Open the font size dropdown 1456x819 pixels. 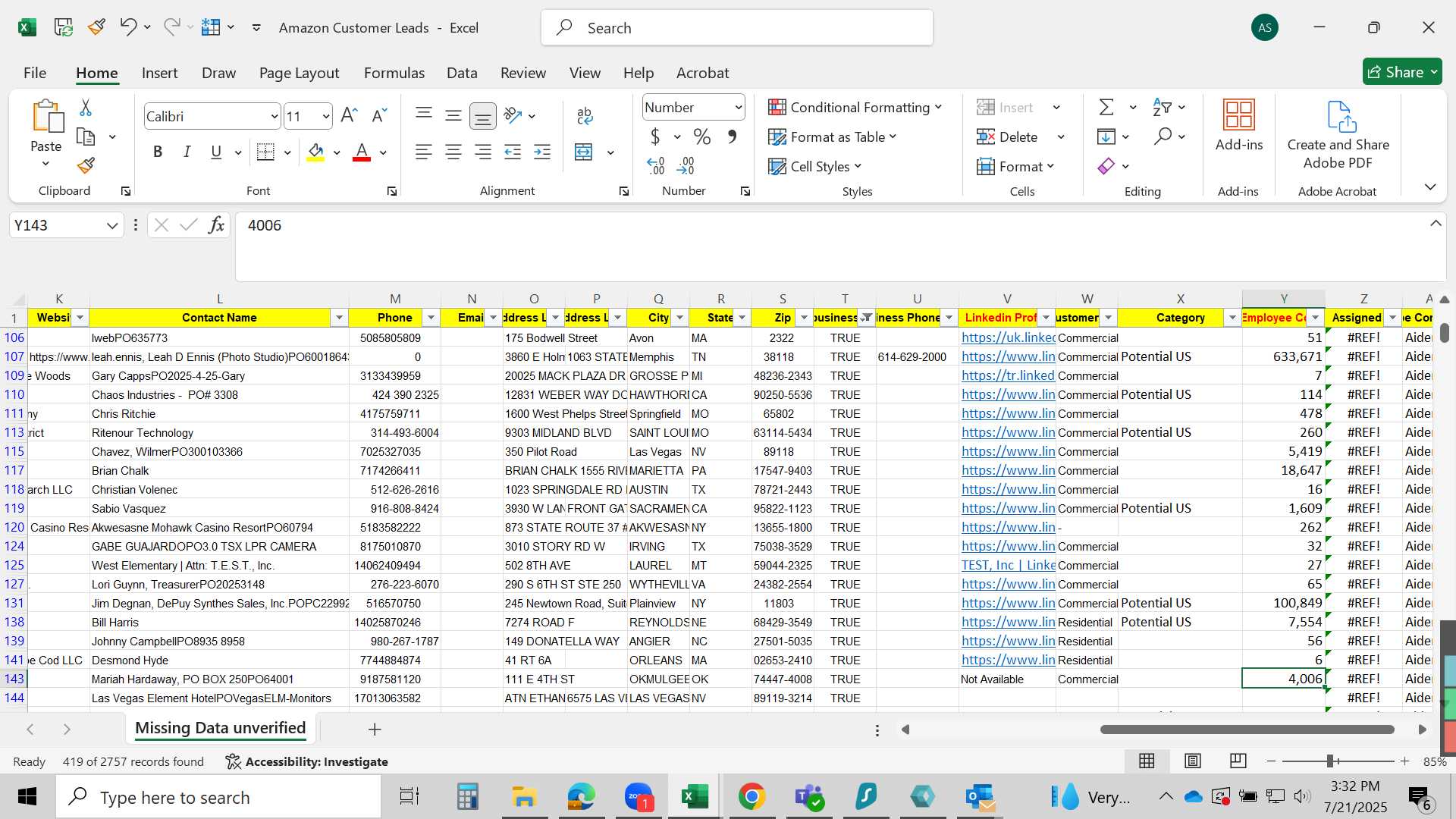click(326, 117)
